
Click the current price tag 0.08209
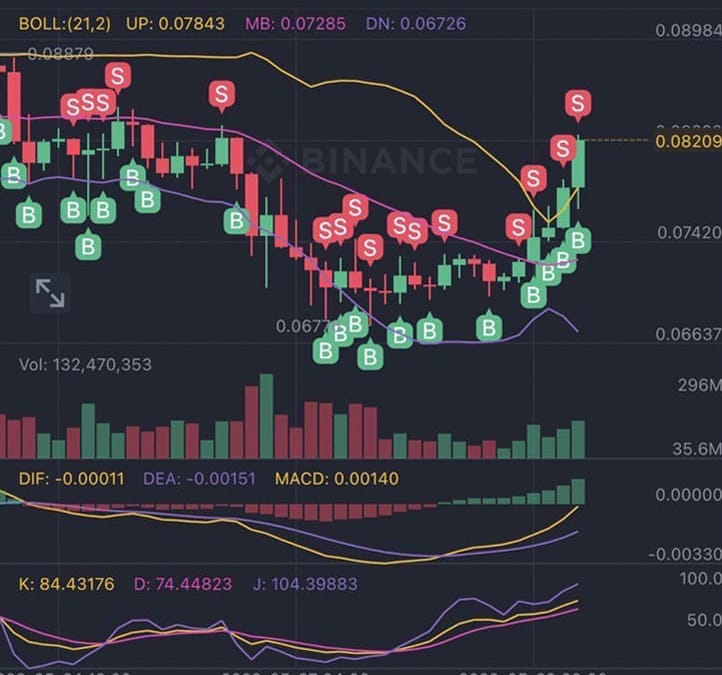click(x=687, y=142)
